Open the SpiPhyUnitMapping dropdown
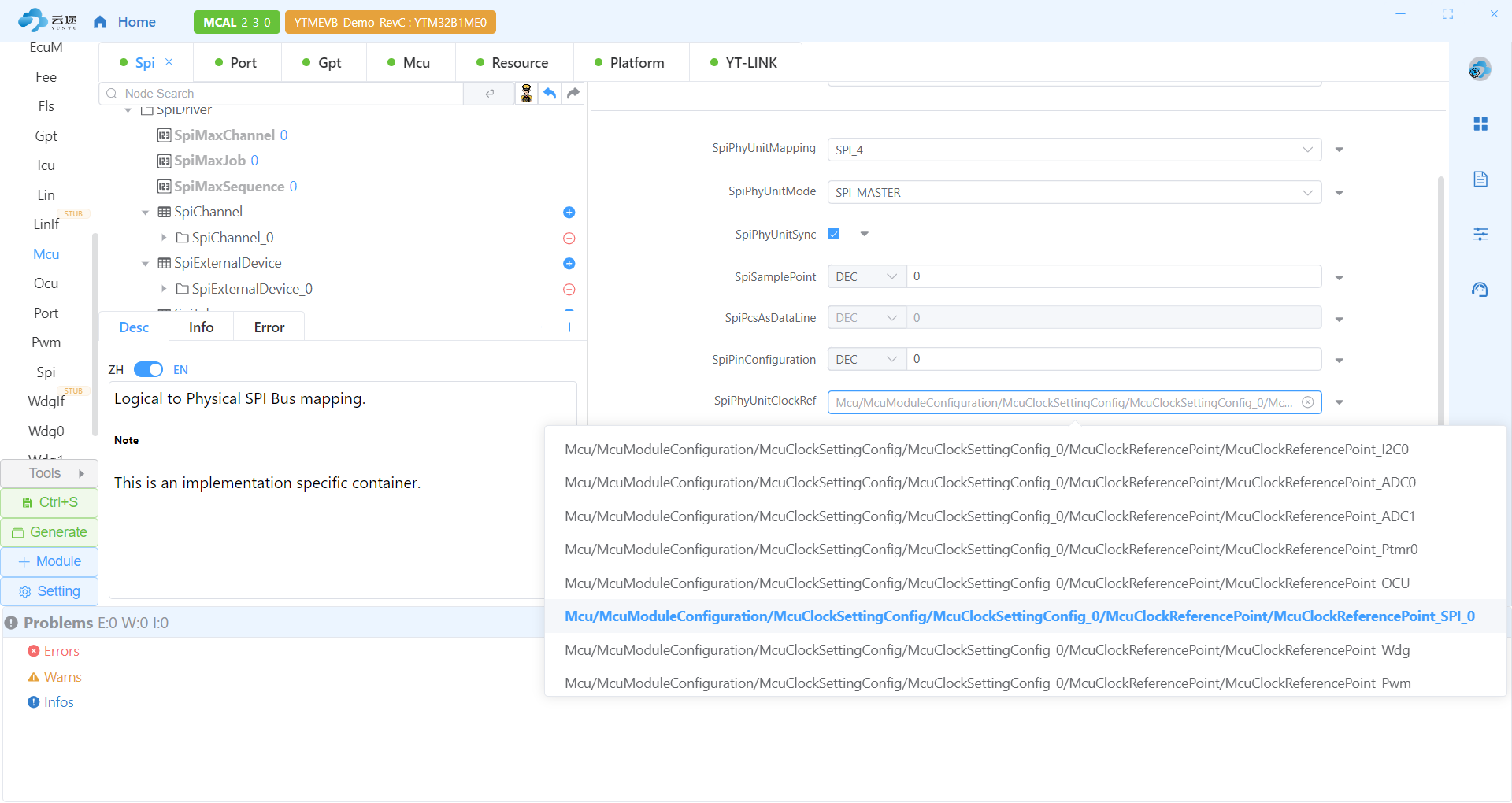The width and height of the screenshot is (1512, 803). [x=1074, y=150]
